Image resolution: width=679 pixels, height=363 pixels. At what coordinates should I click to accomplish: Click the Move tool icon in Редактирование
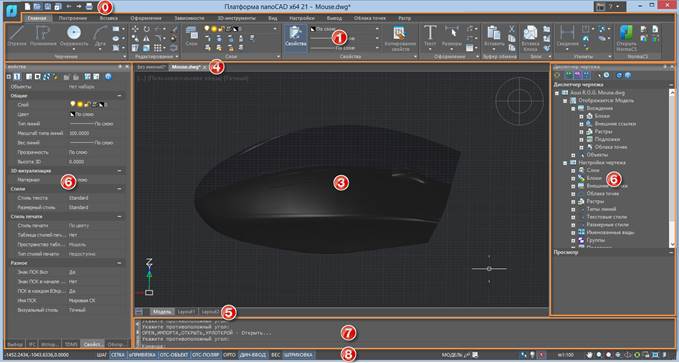tap(136, 29)
